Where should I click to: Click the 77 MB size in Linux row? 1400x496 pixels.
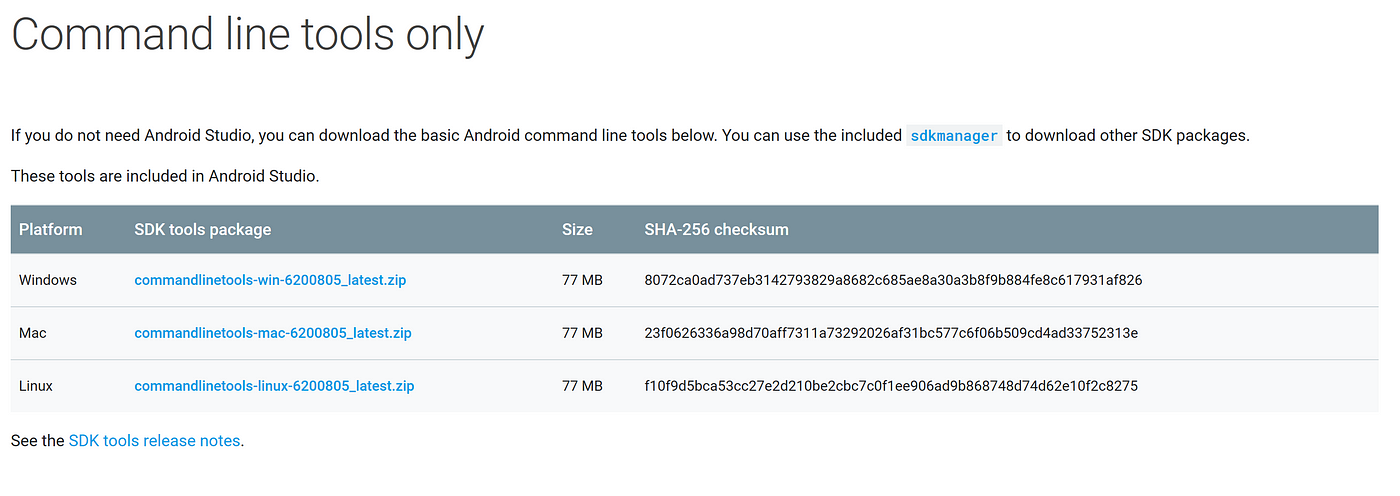582,386
